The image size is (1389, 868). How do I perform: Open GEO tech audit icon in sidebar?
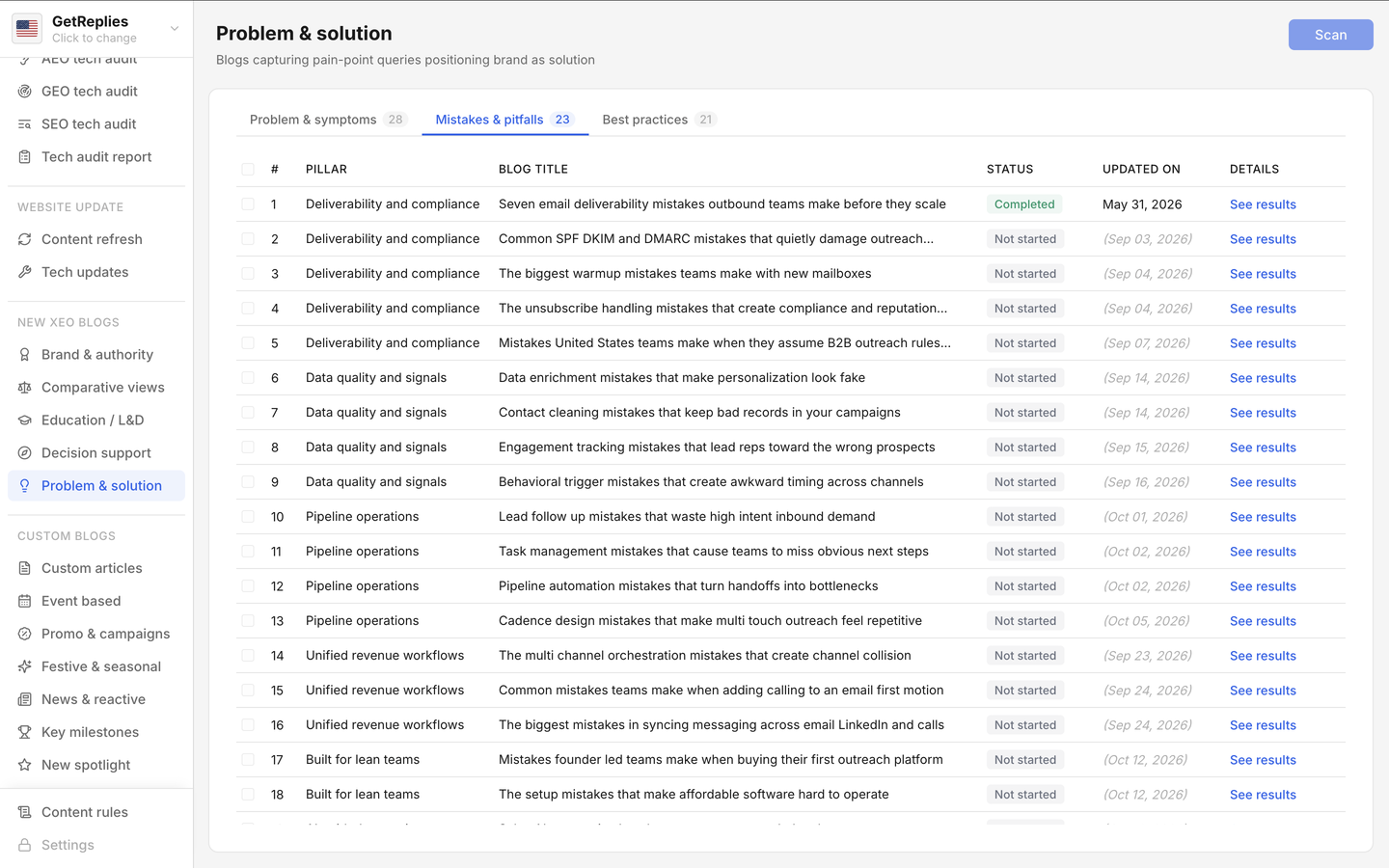25,91
